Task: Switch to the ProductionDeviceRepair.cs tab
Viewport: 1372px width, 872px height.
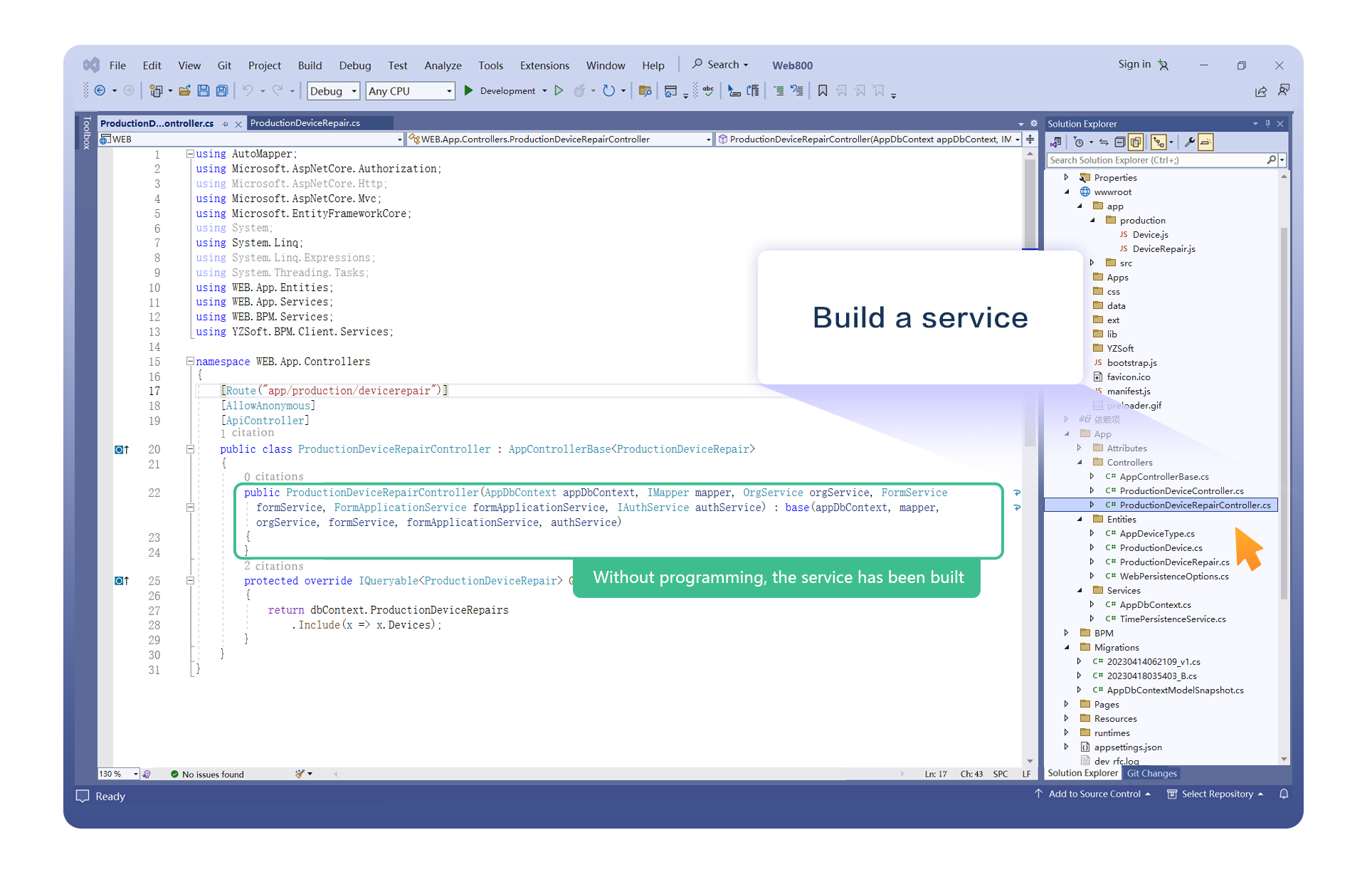Action: (305, 123)
